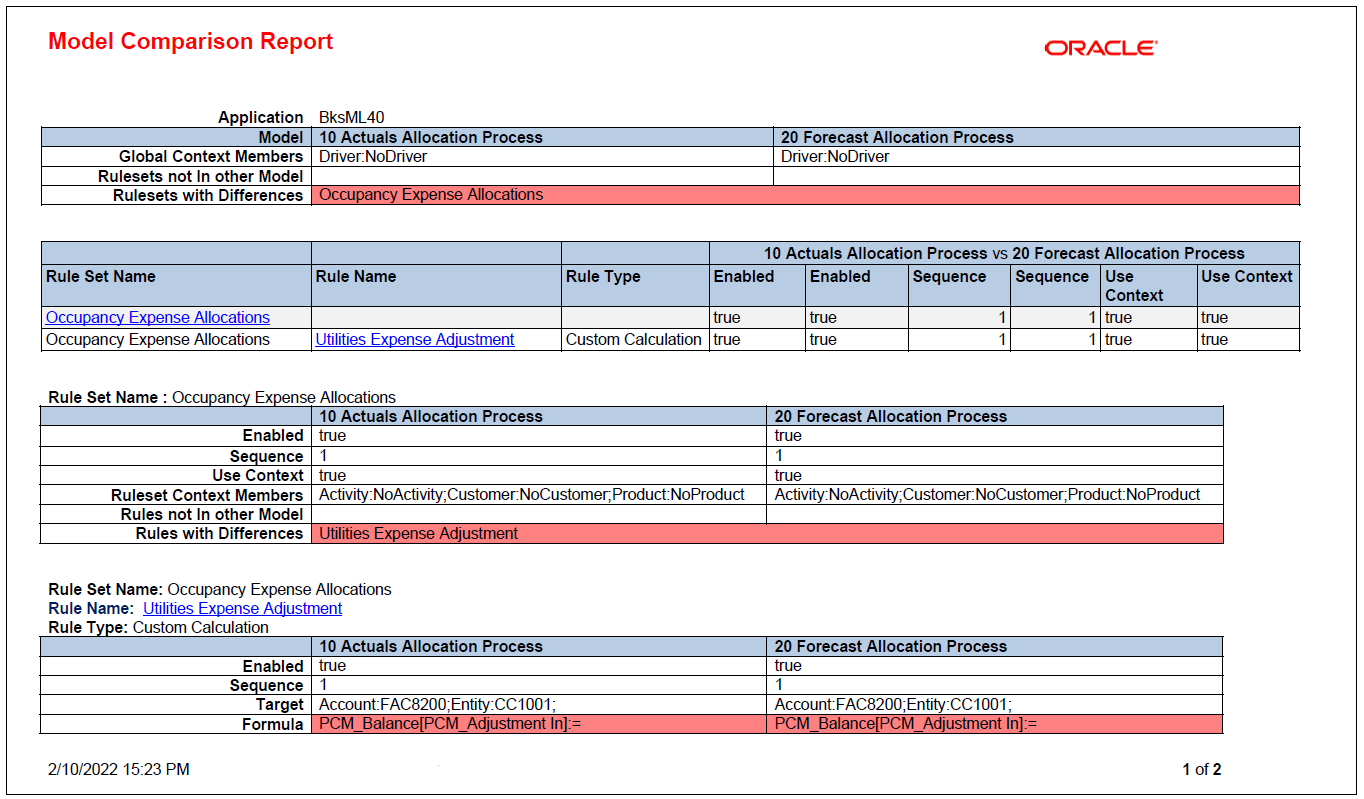The width and height of the screenshot is (1364, 799).
Task: Select the red Occupancy Expense Allocations differences cell
Action: (805, 195)
